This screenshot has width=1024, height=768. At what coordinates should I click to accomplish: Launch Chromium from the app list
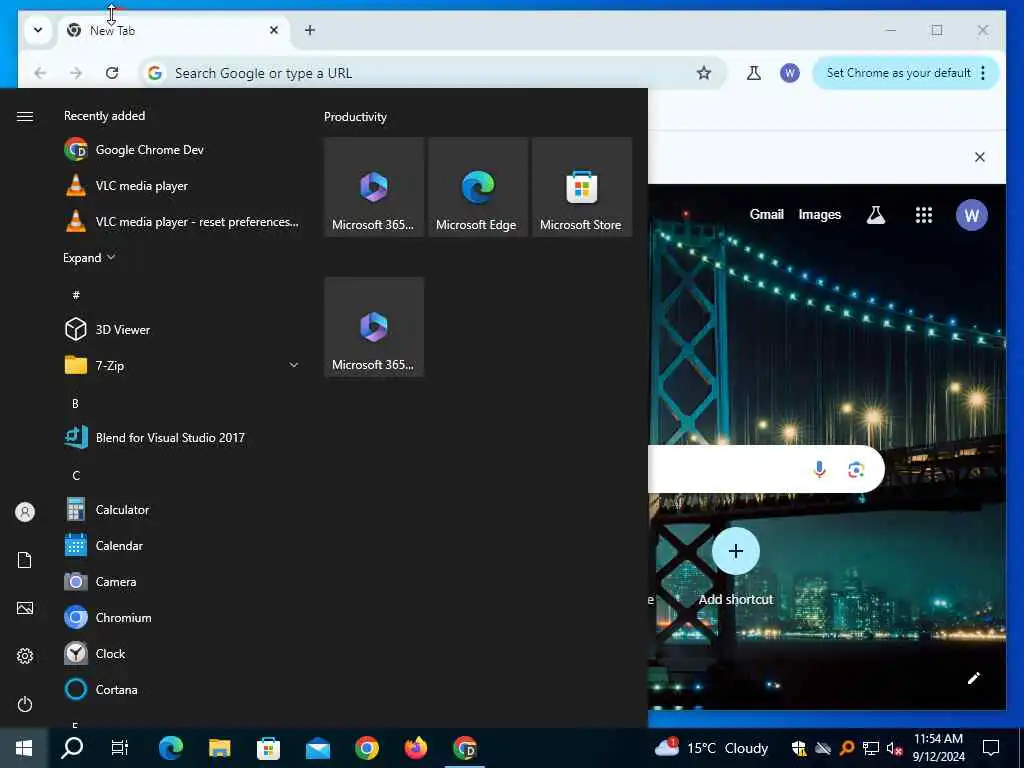pos(183,617)
